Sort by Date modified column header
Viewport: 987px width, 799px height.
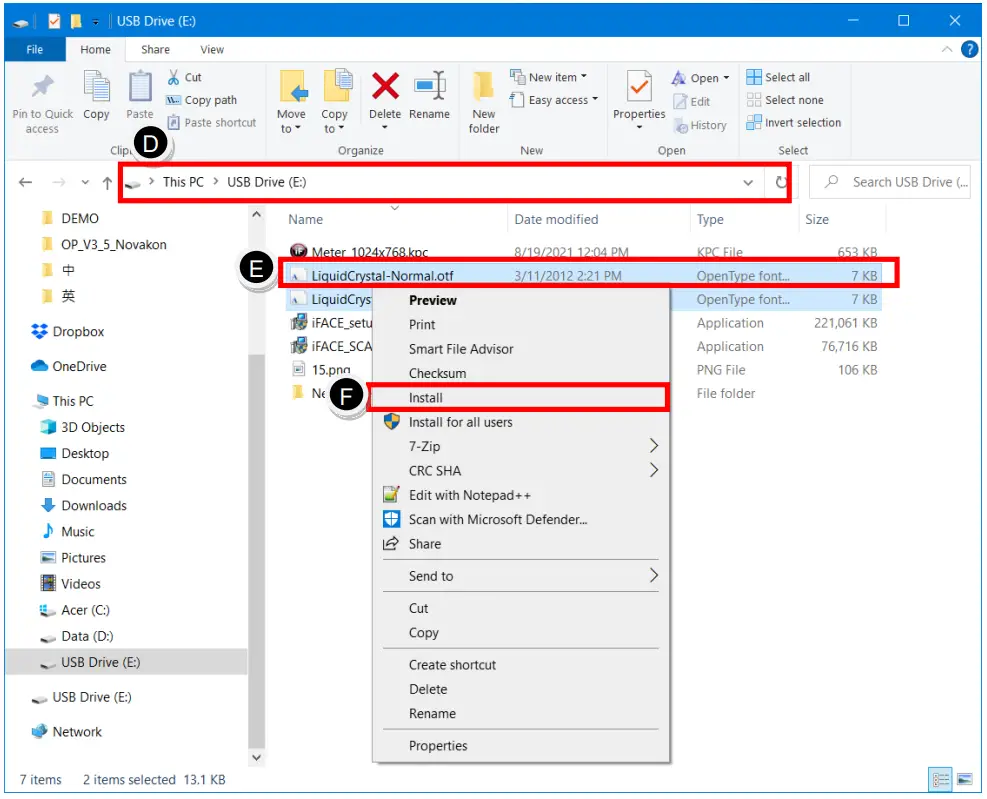pos(556,220)
